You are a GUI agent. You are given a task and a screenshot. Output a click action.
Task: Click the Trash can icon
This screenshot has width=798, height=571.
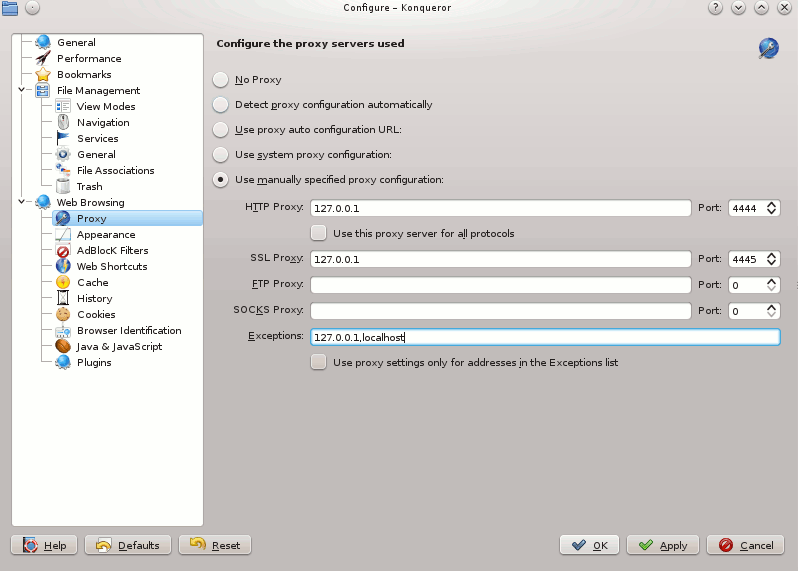(x=63, y=186)
